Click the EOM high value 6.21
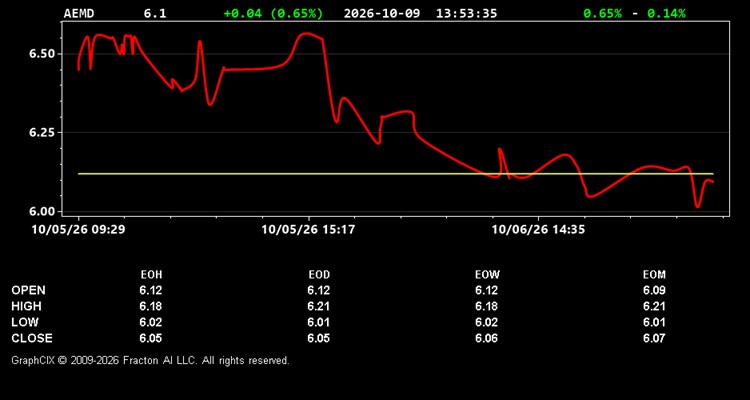The image size is (750, 400). click(x=654, y=306)
